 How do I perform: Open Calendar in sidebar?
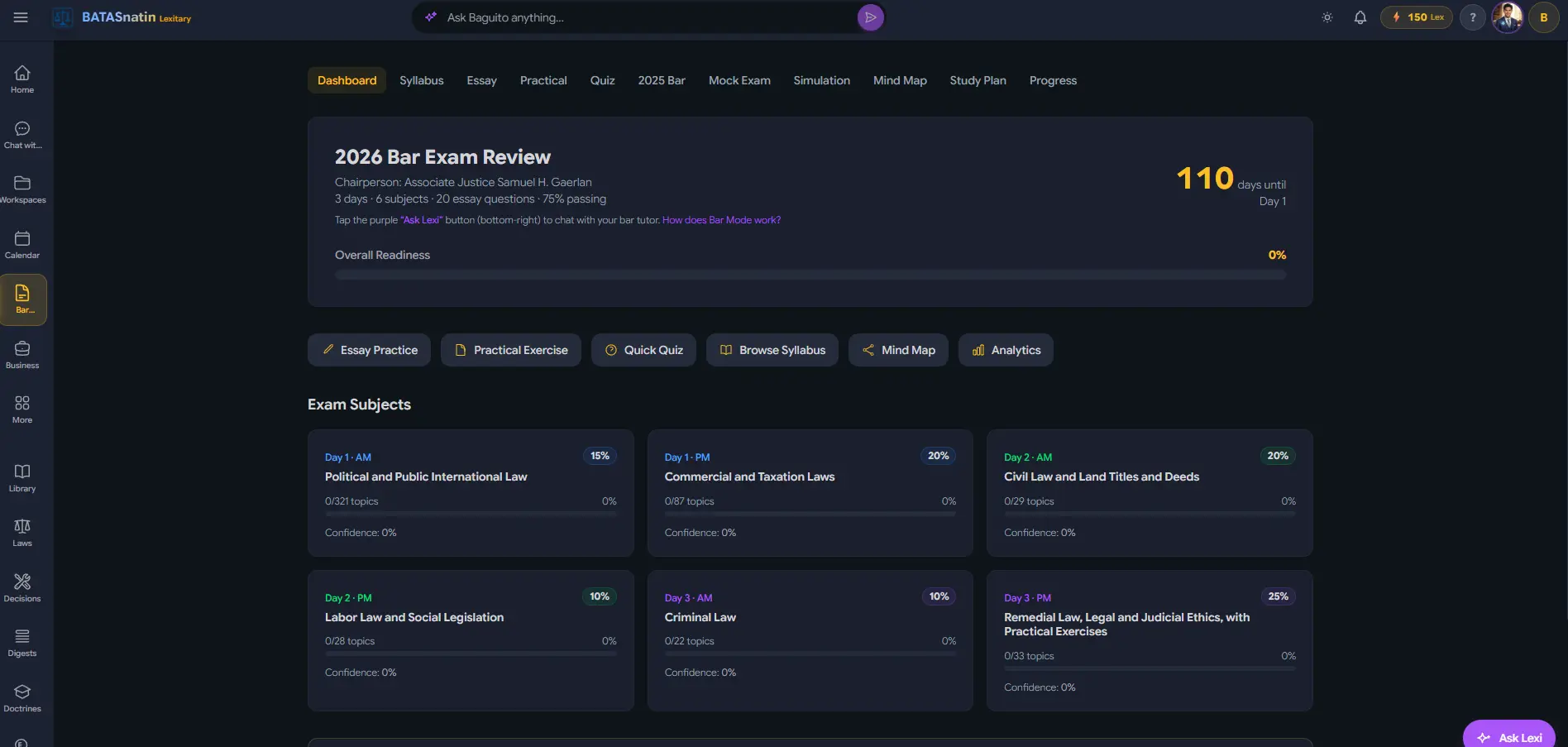22,245
